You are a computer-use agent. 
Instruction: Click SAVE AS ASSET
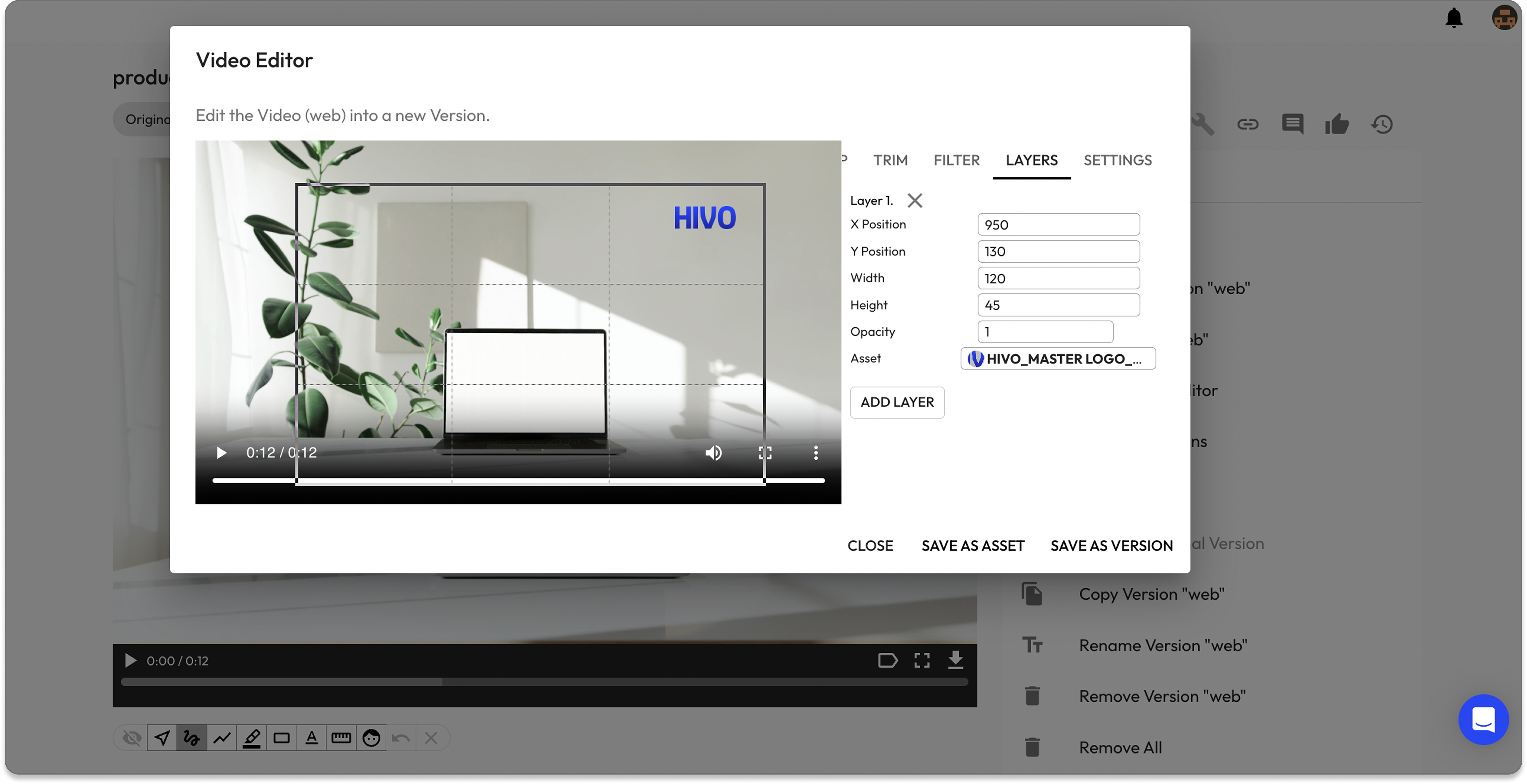973,546
